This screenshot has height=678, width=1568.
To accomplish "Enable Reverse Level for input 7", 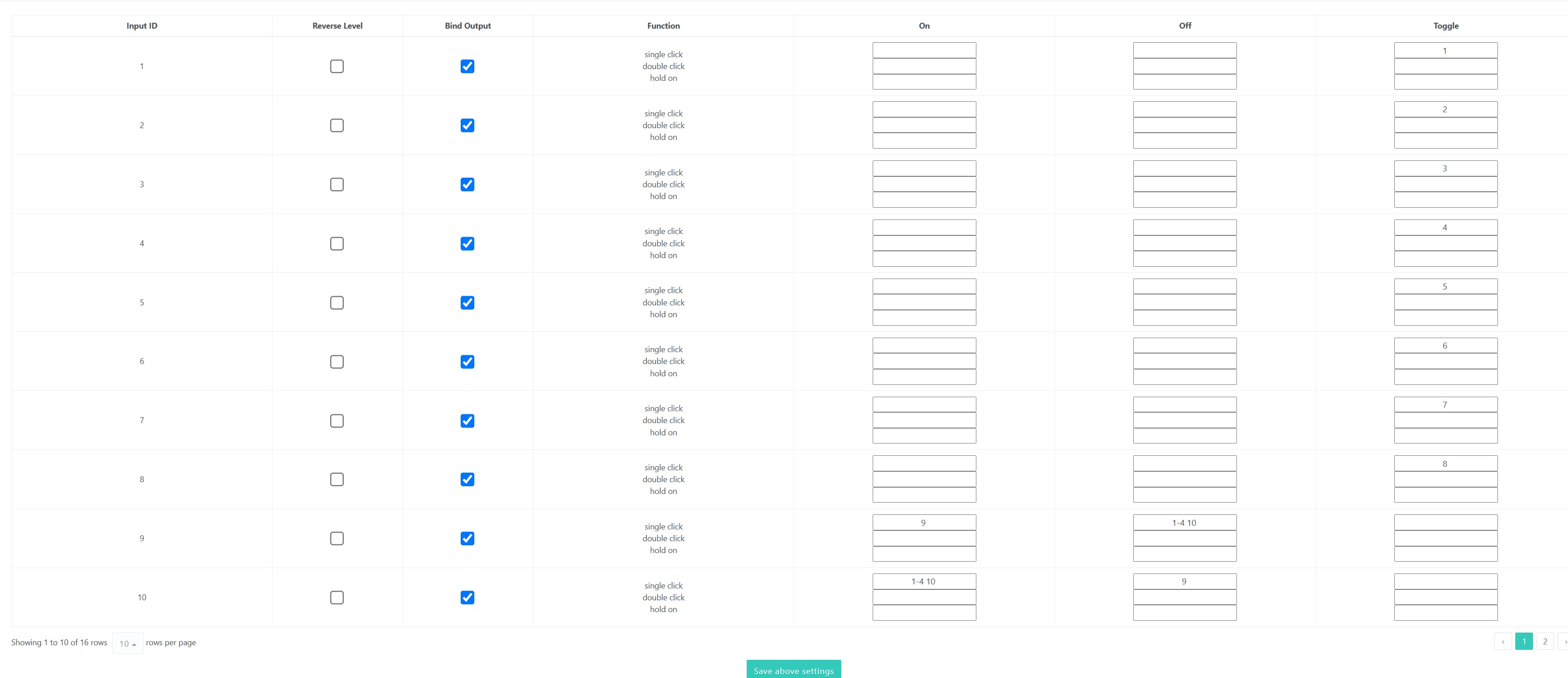I will tap(337, 421).
